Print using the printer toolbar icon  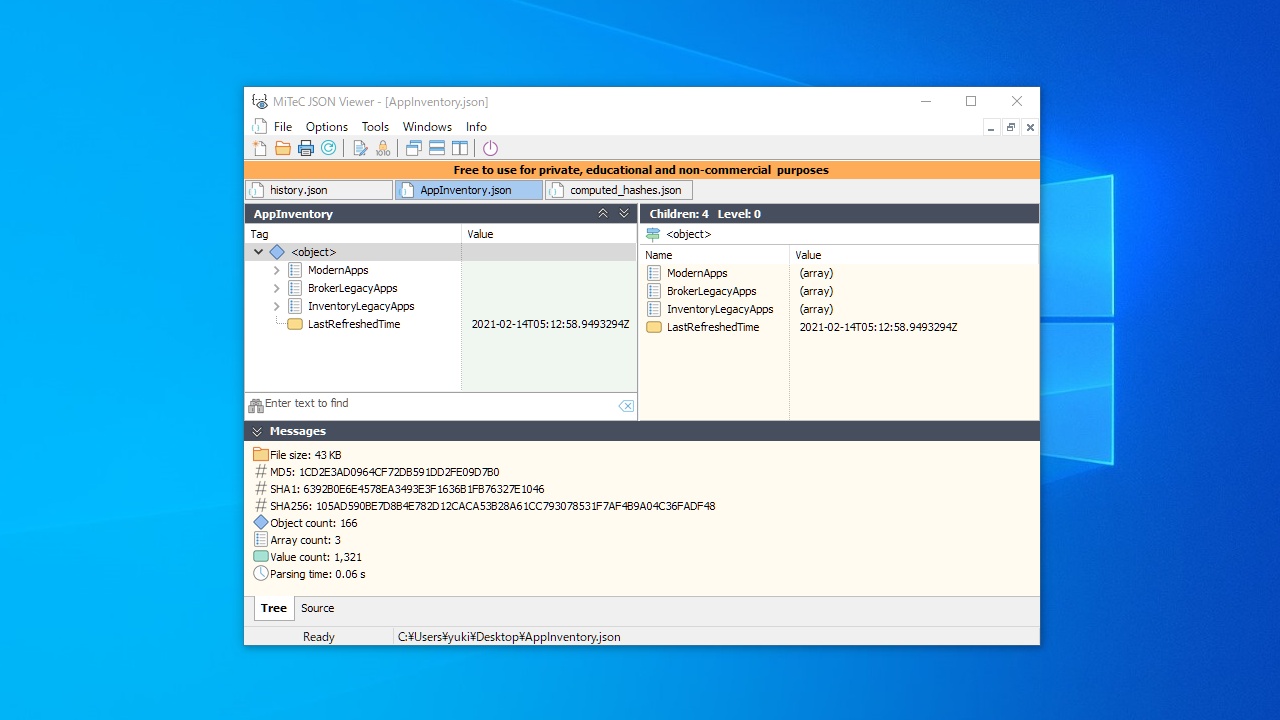point(306,148)
